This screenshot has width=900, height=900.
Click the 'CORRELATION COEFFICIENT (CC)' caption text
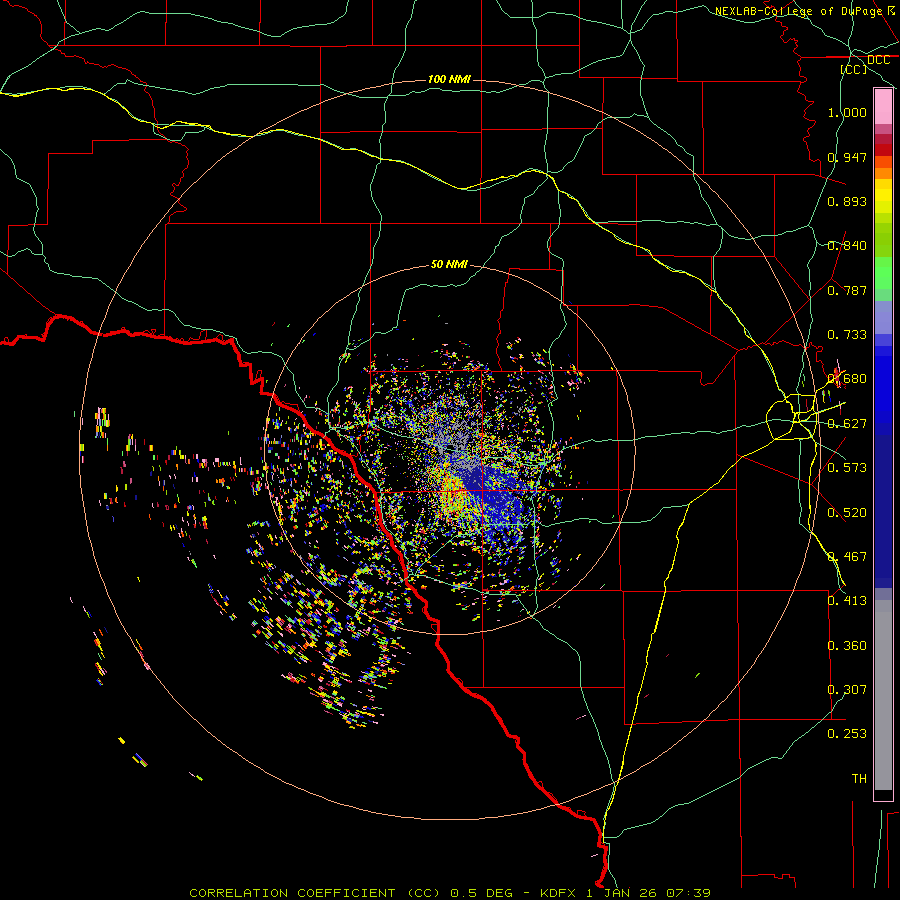pyautogui.click(x=315, y=893)
